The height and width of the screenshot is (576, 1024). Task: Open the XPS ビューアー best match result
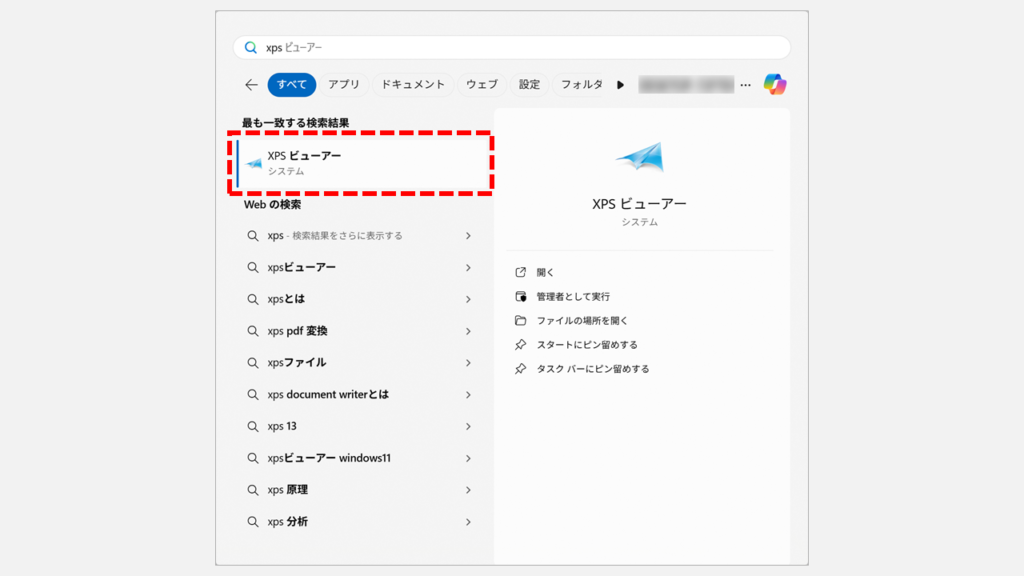(x=363, y=163)
